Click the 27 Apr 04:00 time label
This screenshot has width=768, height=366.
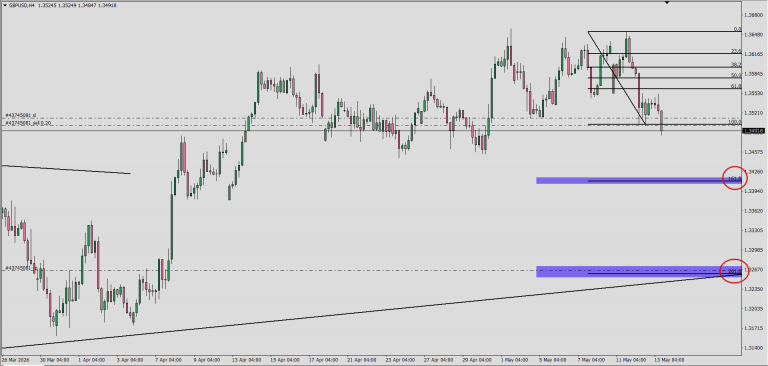[x=437, y=359]
